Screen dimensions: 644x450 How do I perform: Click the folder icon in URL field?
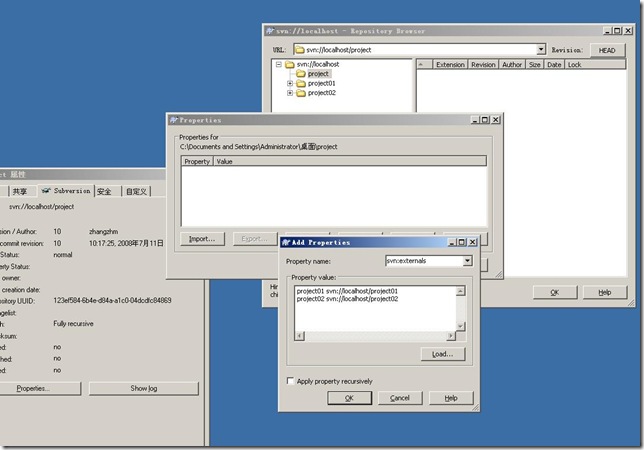[299, 49]
